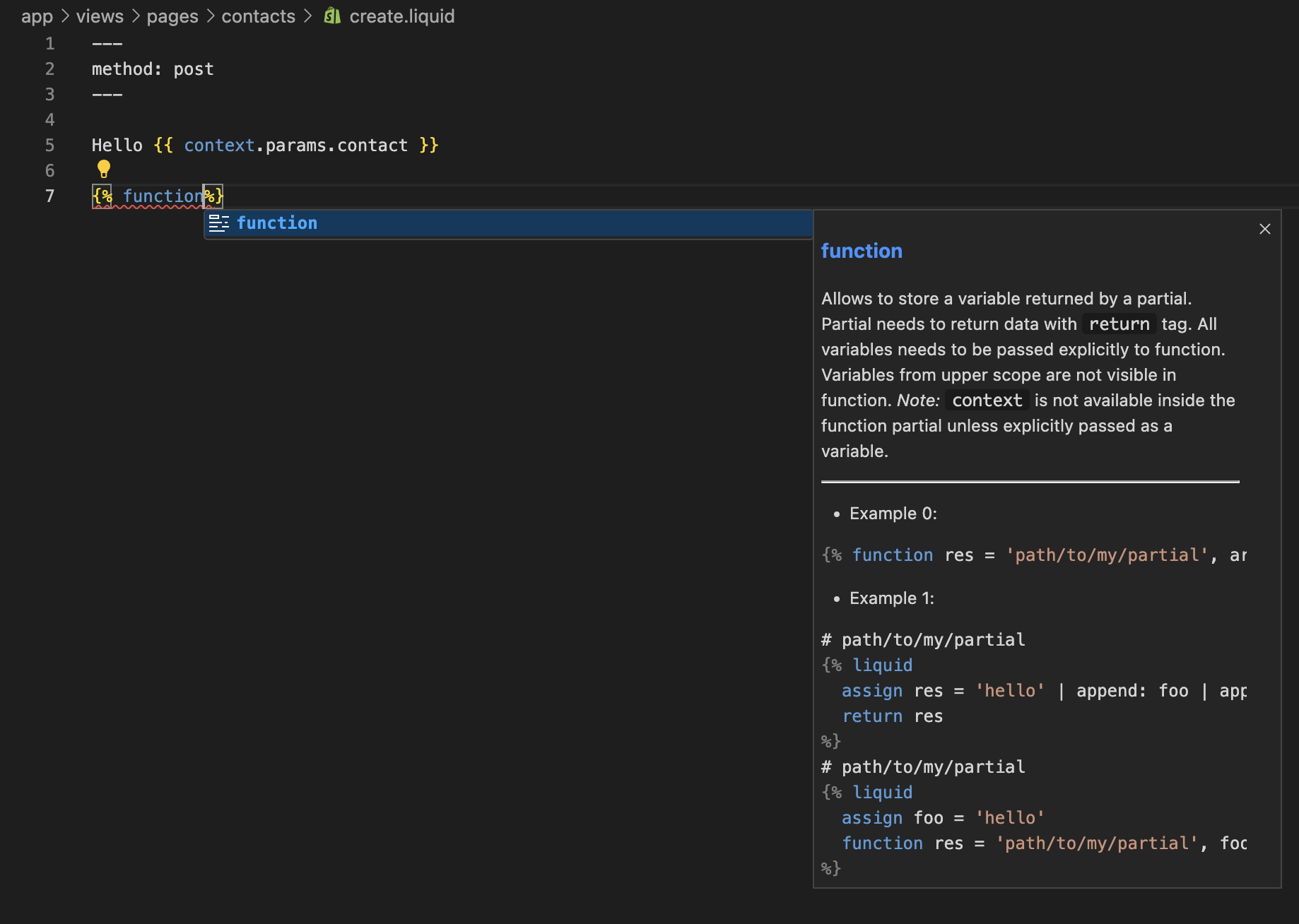Click the Shopify liquid file icon in breadcrumb
The width and height of the screenshot is (1299, 924).
331,16
